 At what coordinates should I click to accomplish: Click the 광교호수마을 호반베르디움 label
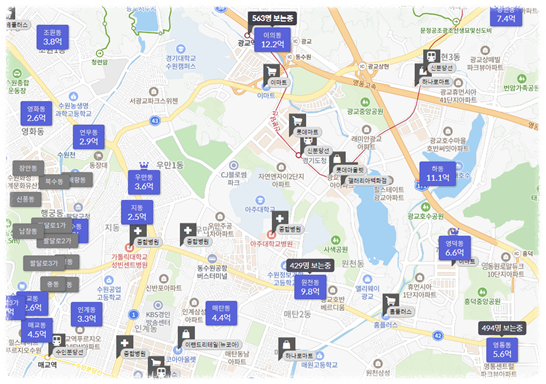(448, 144)
